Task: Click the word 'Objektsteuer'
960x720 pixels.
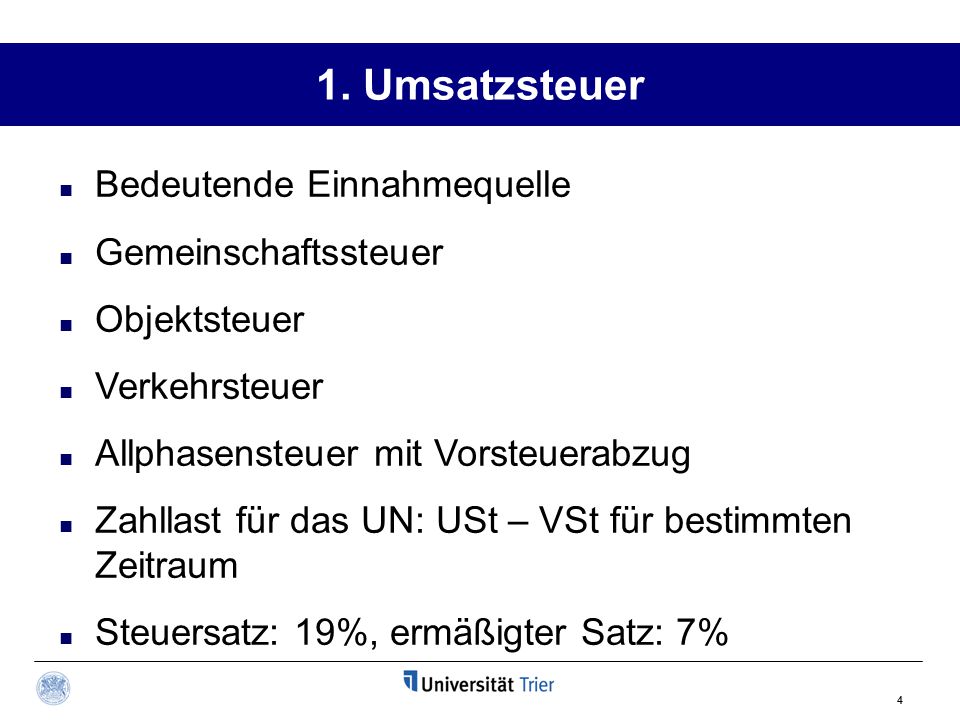Action: click(x=200, y=320)
